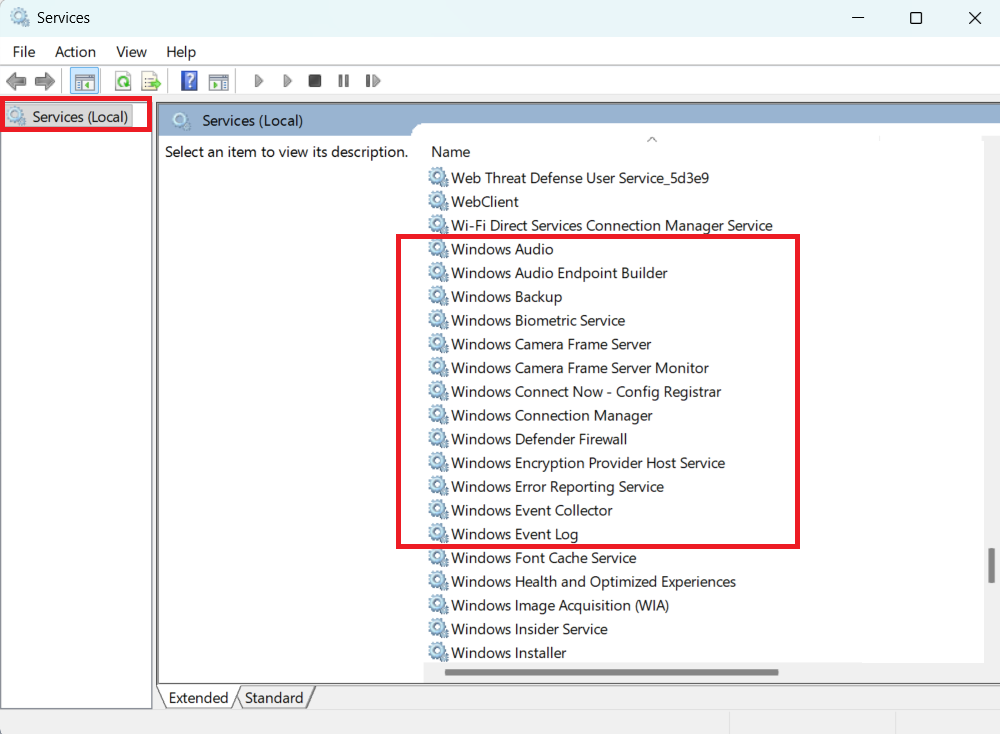Viewport: 1000px width, 734px height.
Task: Switch to the Standard tab
Action: click(274, 698)
